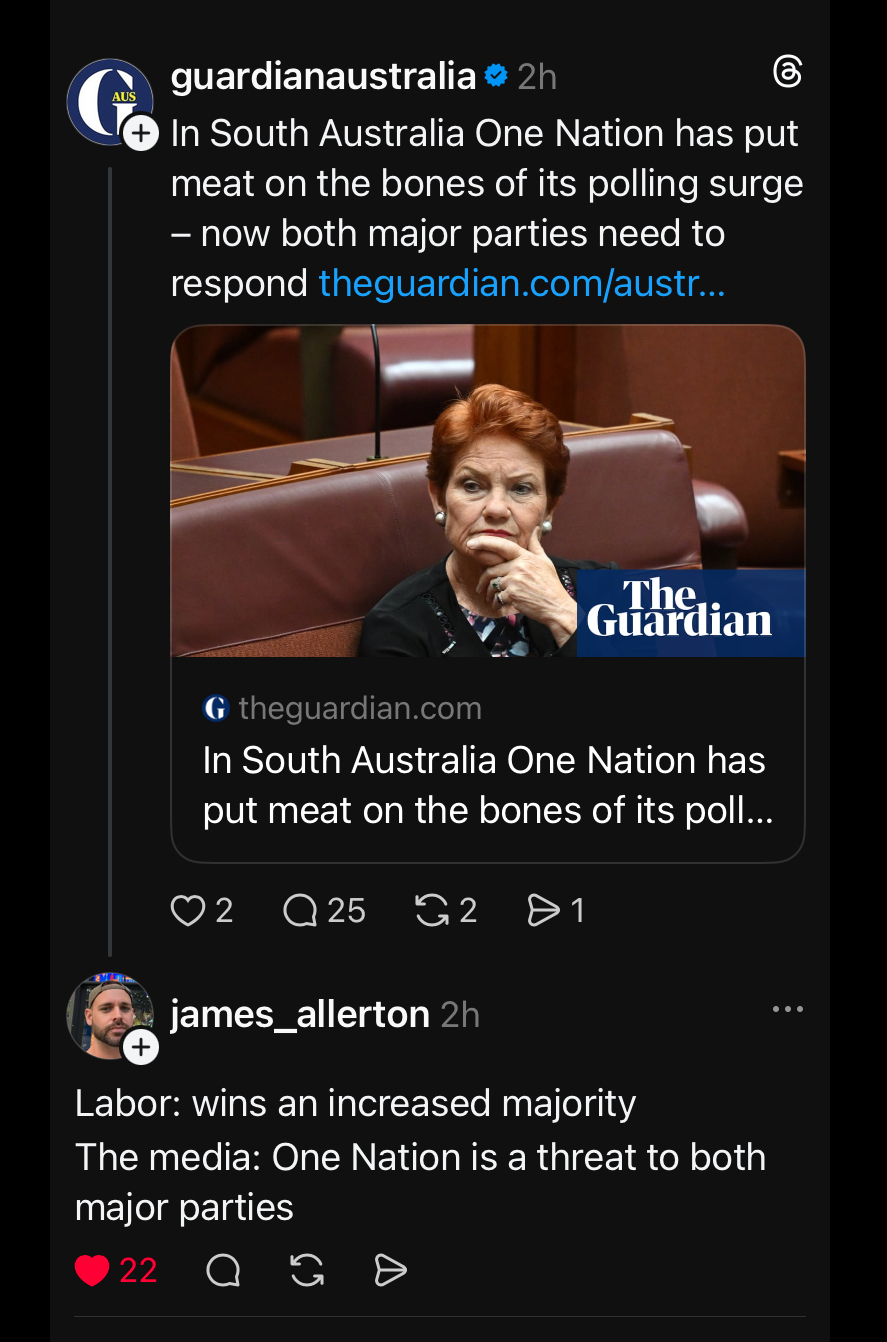887x1342 pixels.
Task: Repost the guardianaustralia post
Action: pyautogui.click(x=432, y=910)
